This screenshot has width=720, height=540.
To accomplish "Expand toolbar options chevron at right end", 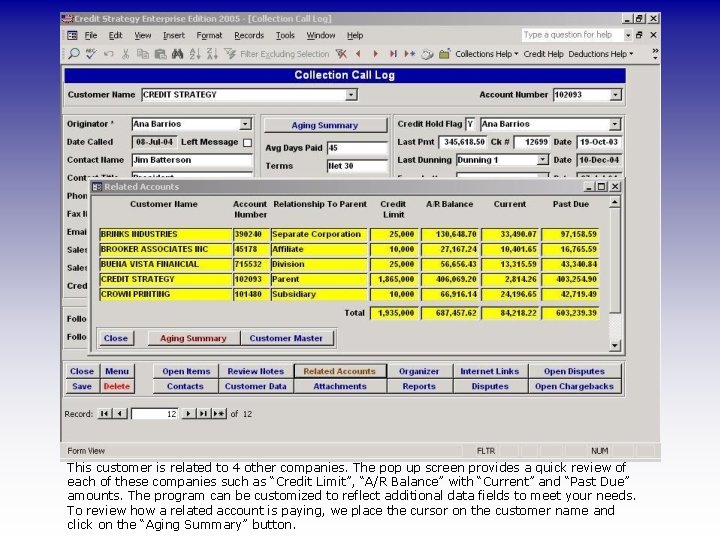I will tap(655, 54).
